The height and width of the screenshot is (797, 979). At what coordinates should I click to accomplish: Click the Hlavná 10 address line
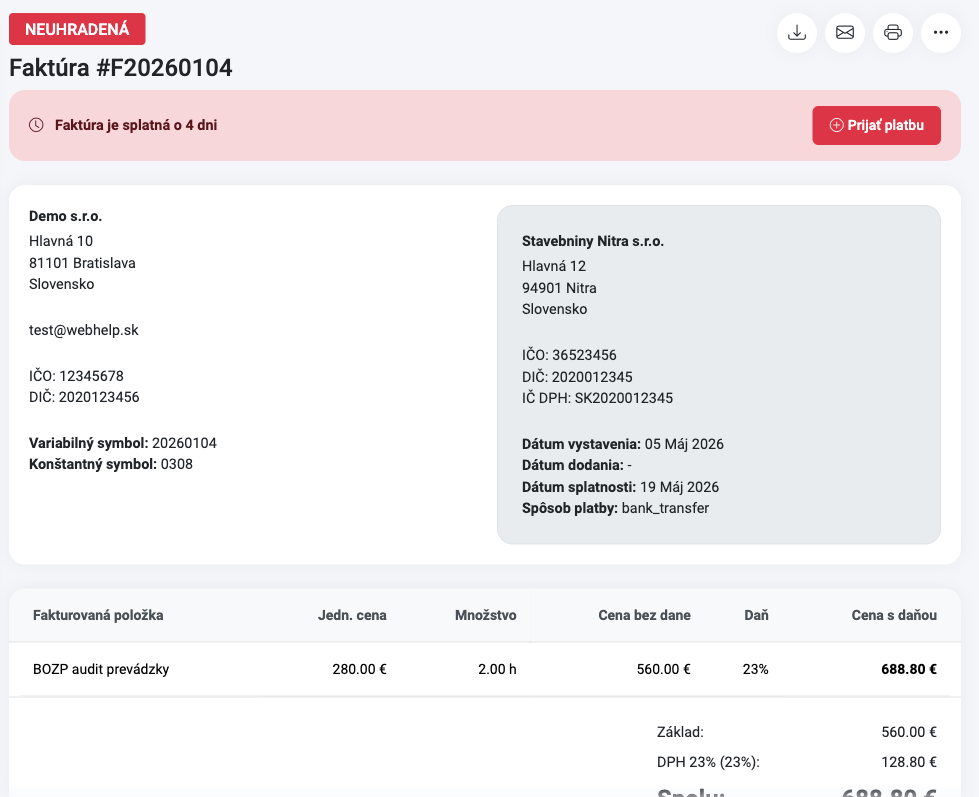pyautogui.click(x=61, y=241)
